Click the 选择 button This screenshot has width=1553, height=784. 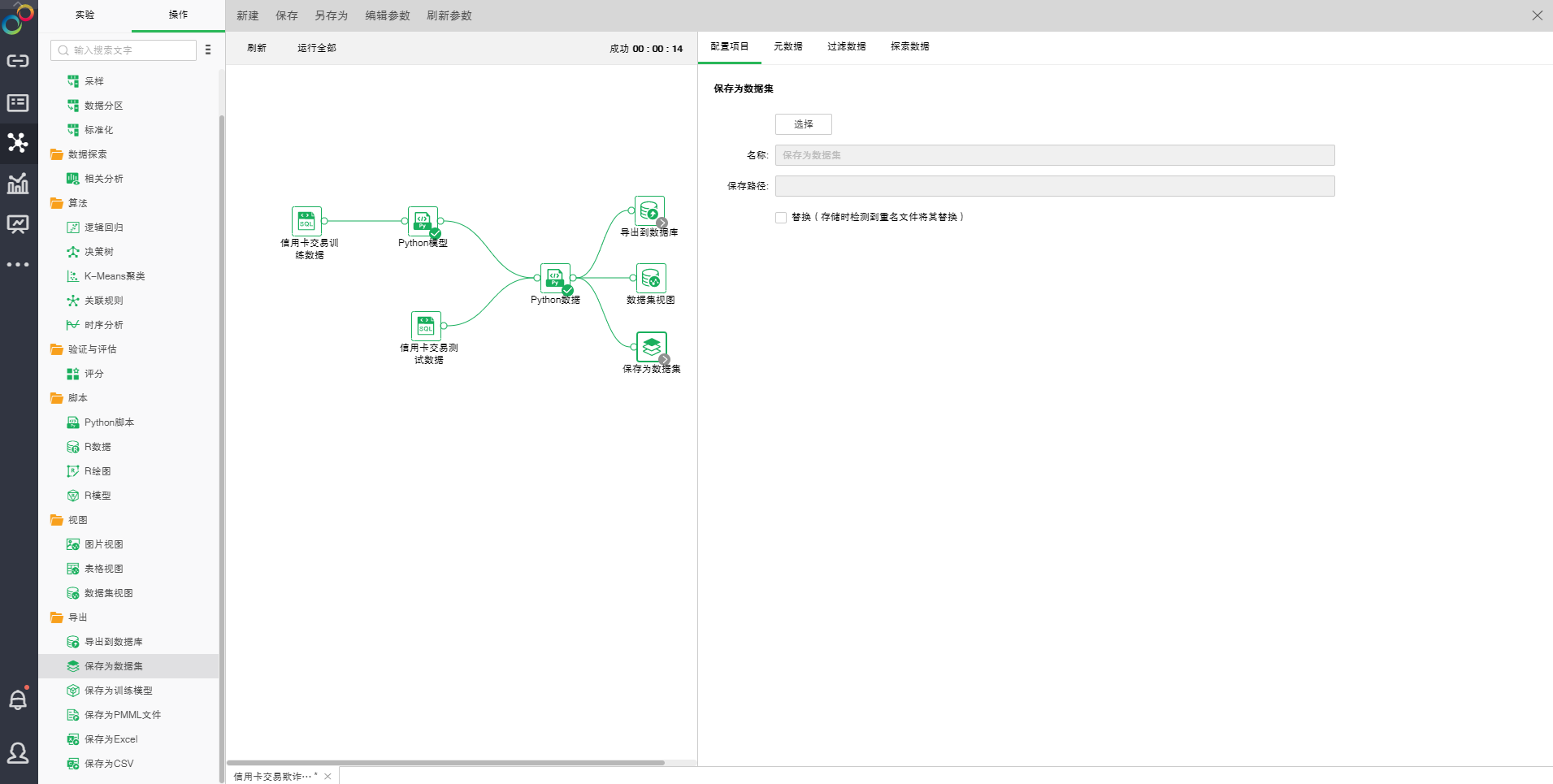tap(804, 124)
